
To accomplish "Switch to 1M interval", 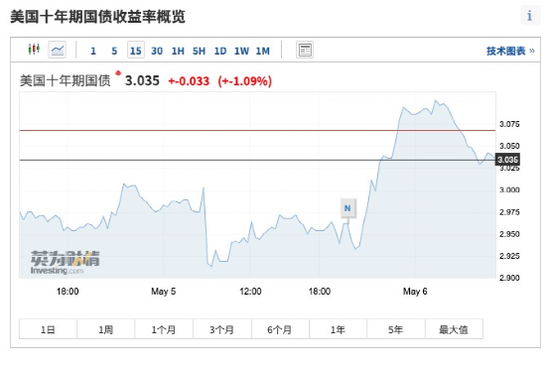I will pos(263,51).
